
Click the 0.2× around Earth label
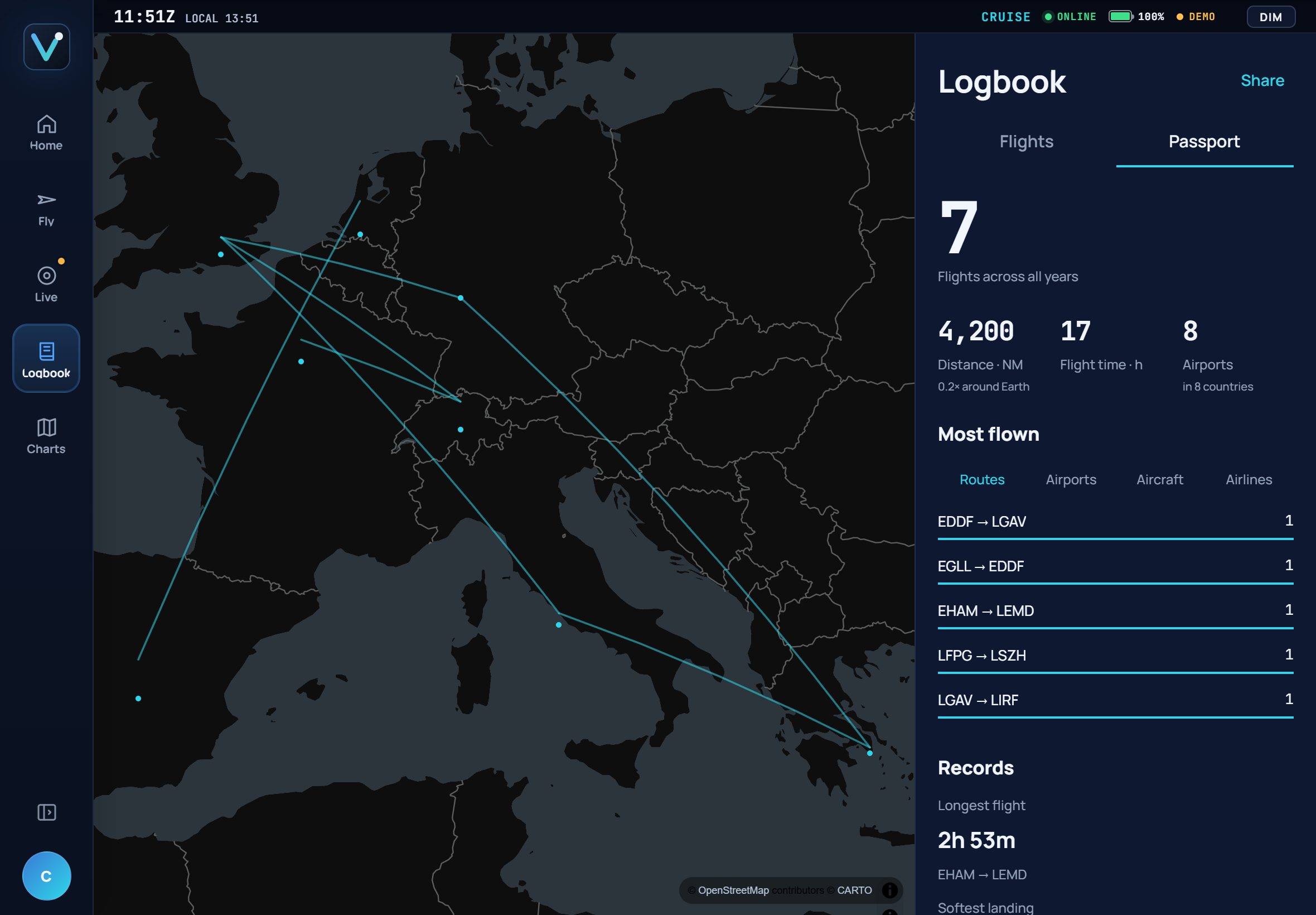click(x=983, y=387)
